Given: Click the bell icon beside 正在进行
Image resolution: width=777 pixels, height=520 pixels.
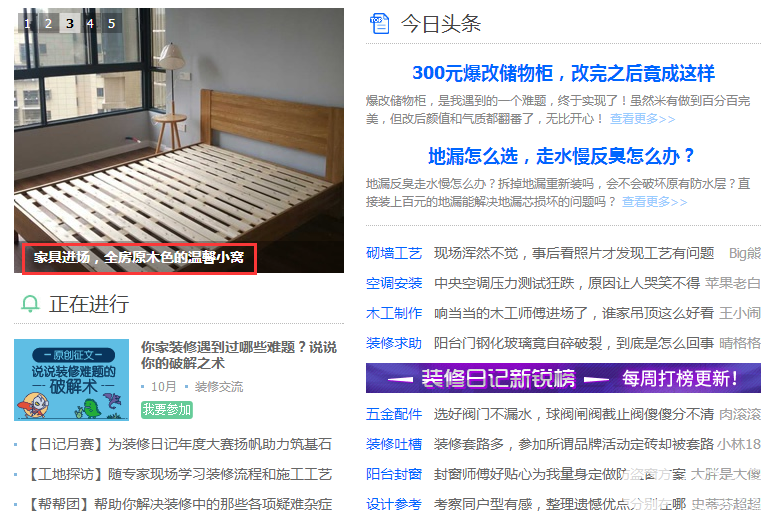Looking at the screenshot, I should tap(30, 303).
